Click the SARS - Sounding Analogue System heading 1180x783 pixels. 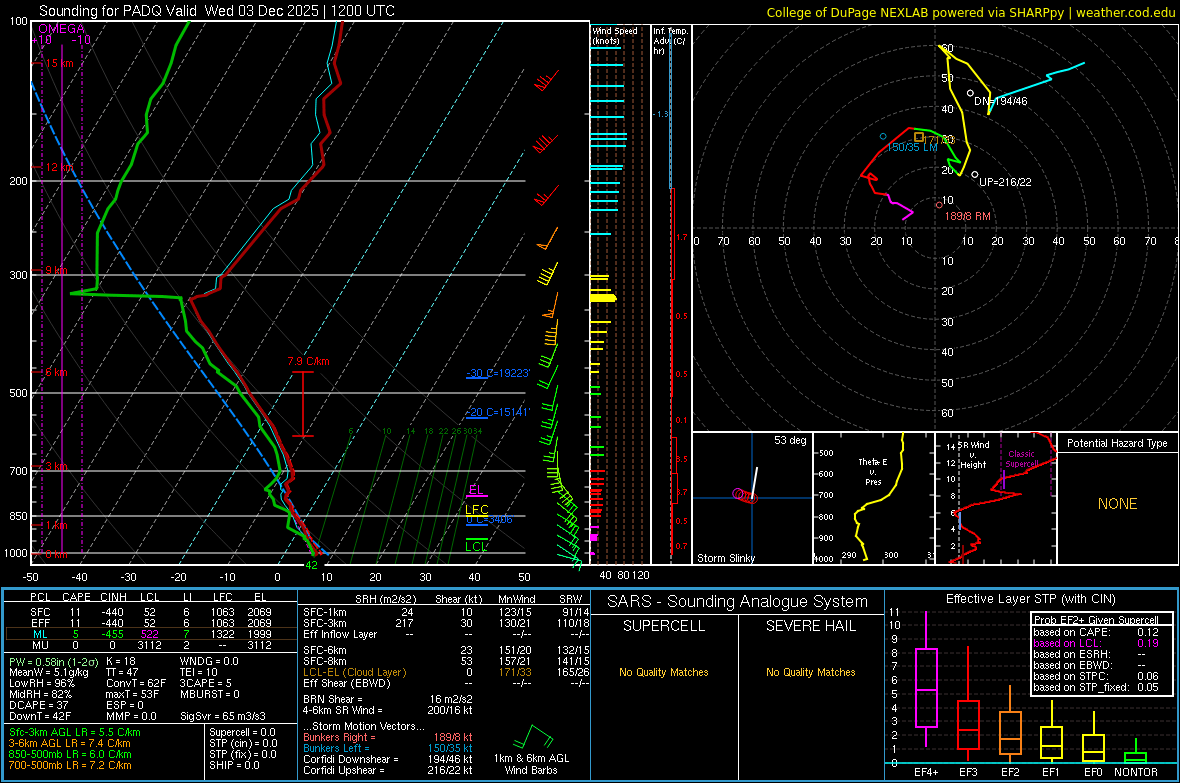pyautogui.click(x=737, y=602)
